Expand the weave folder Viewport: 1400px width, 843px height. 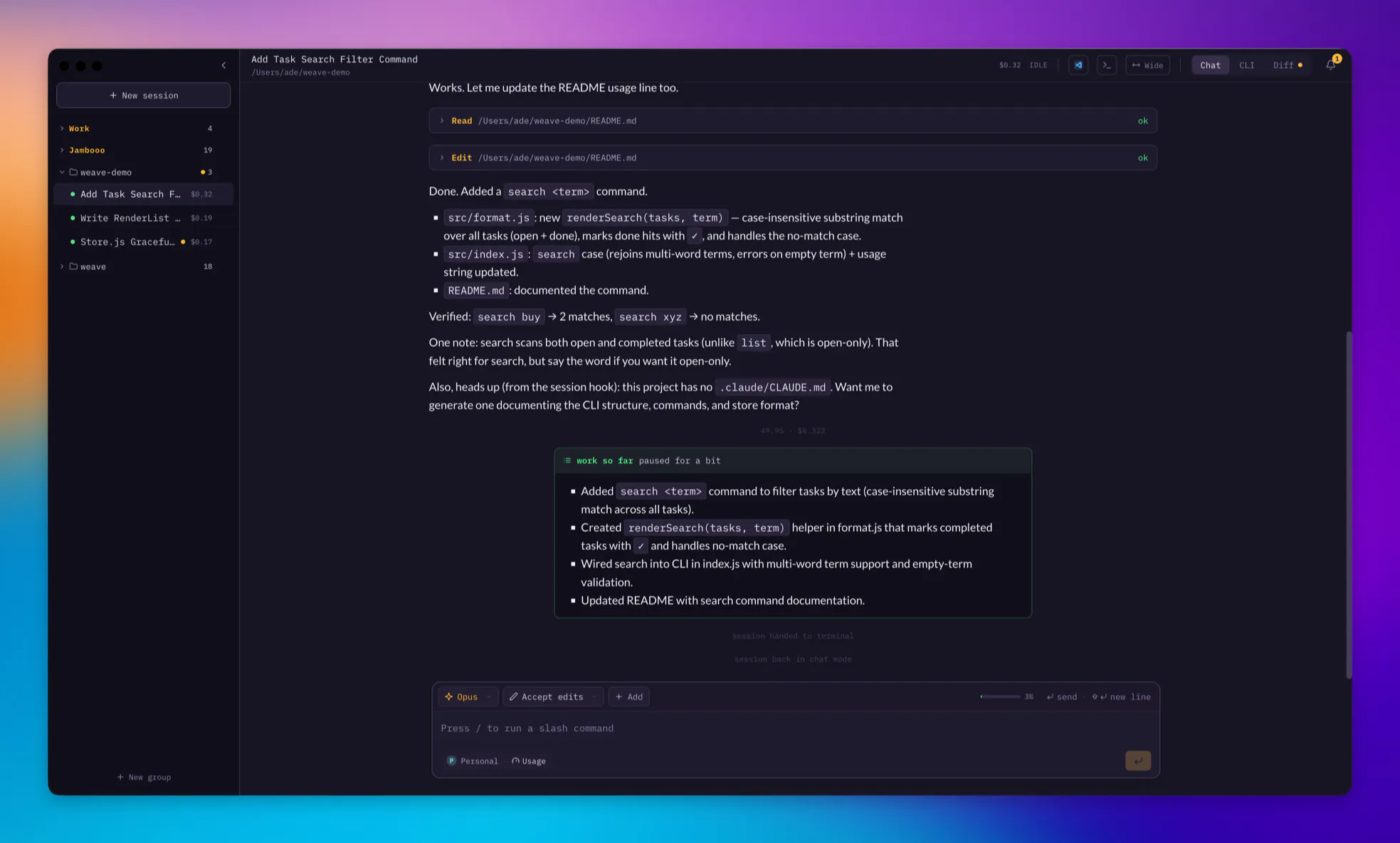(62, 266)
